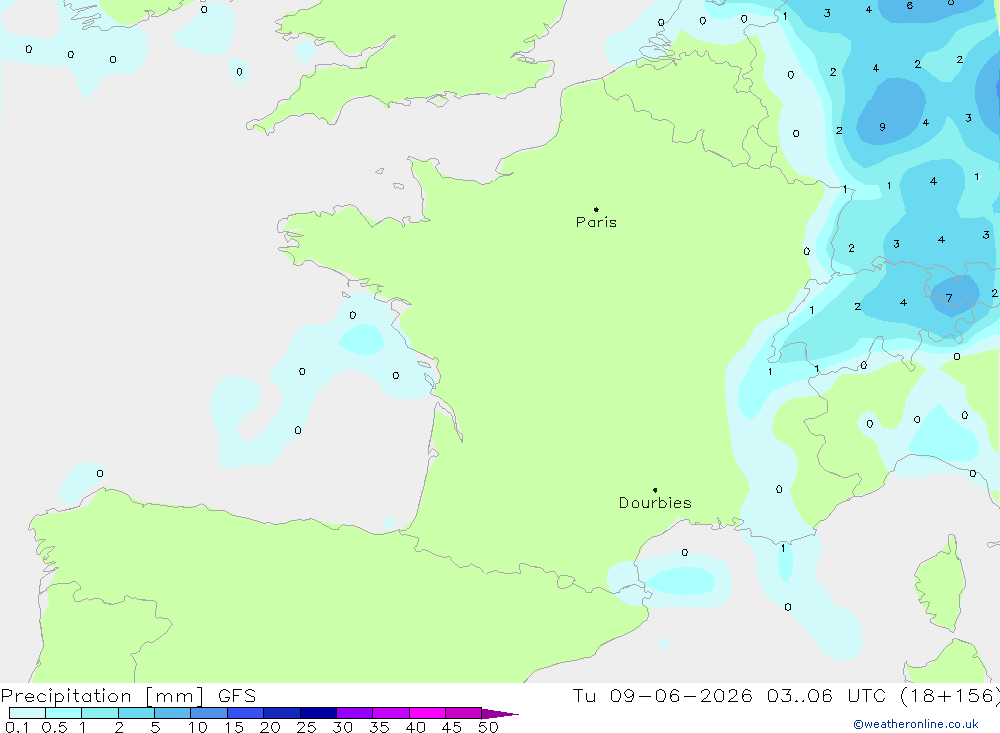Click the legend label 10
This screenshot has height=733, width=1000.
198,727
